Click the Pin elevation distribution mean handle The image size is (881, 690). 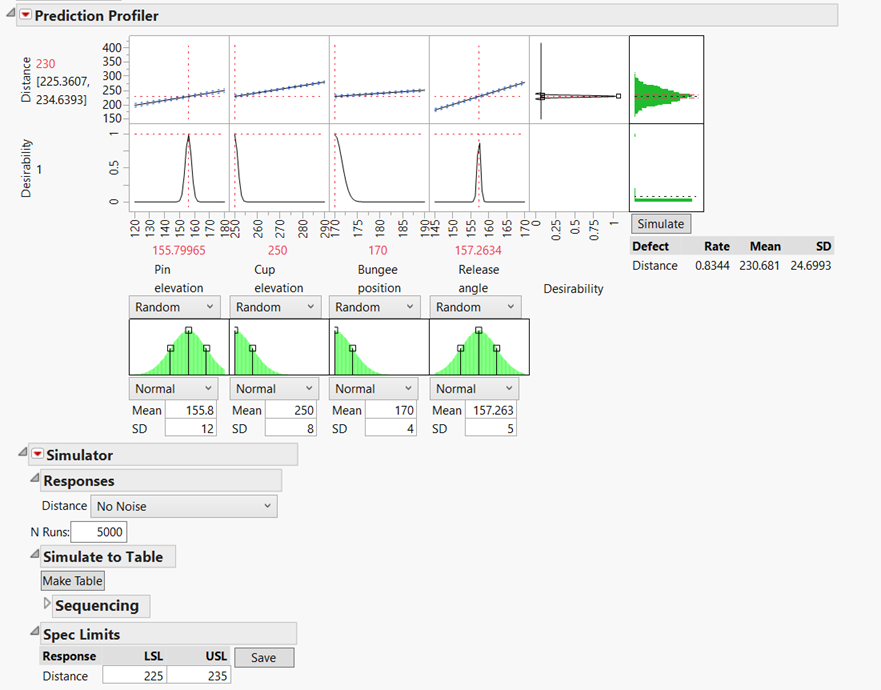tap(188, 330)
